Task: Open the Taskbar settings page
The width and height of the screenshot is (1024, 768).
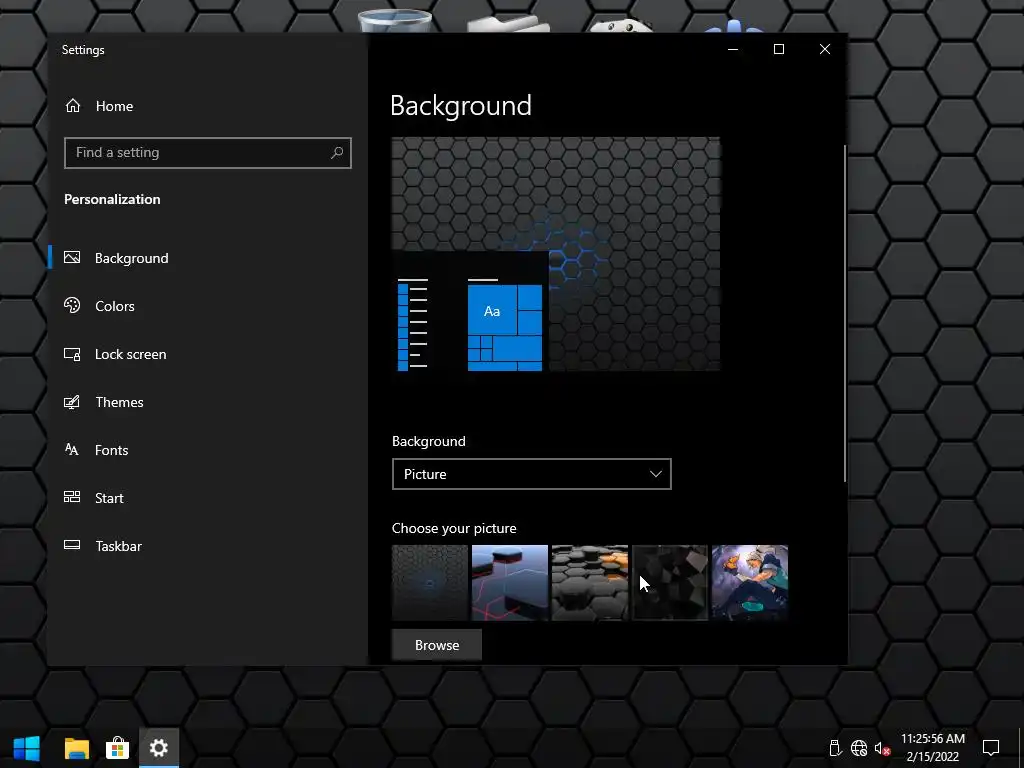Action: tap(118, 546)
